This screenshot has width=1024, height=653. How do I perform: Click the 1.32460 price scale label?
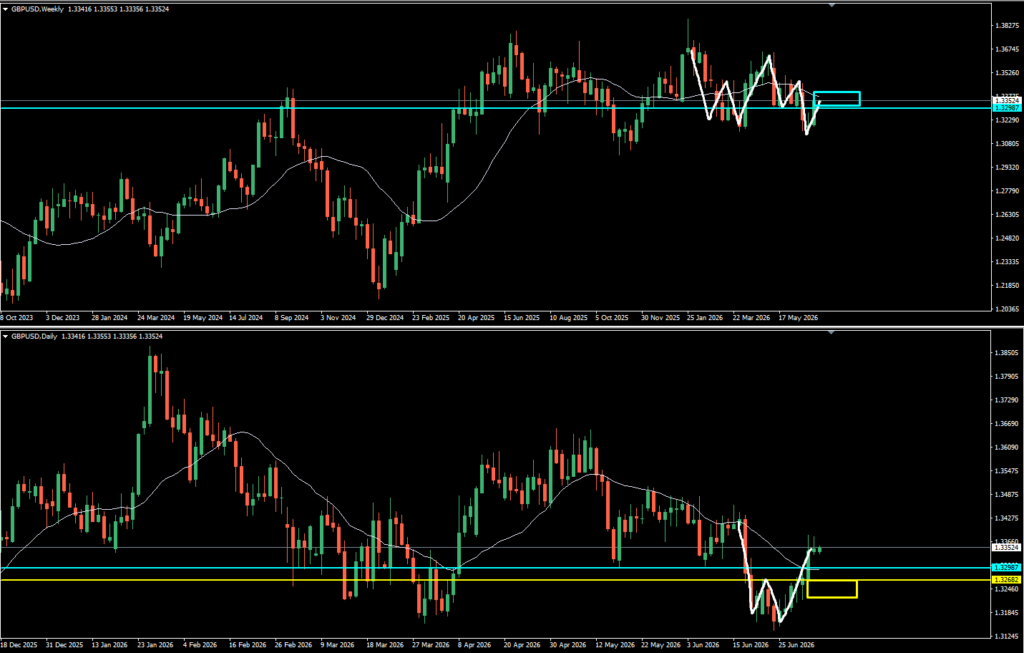click(1007, 589)
